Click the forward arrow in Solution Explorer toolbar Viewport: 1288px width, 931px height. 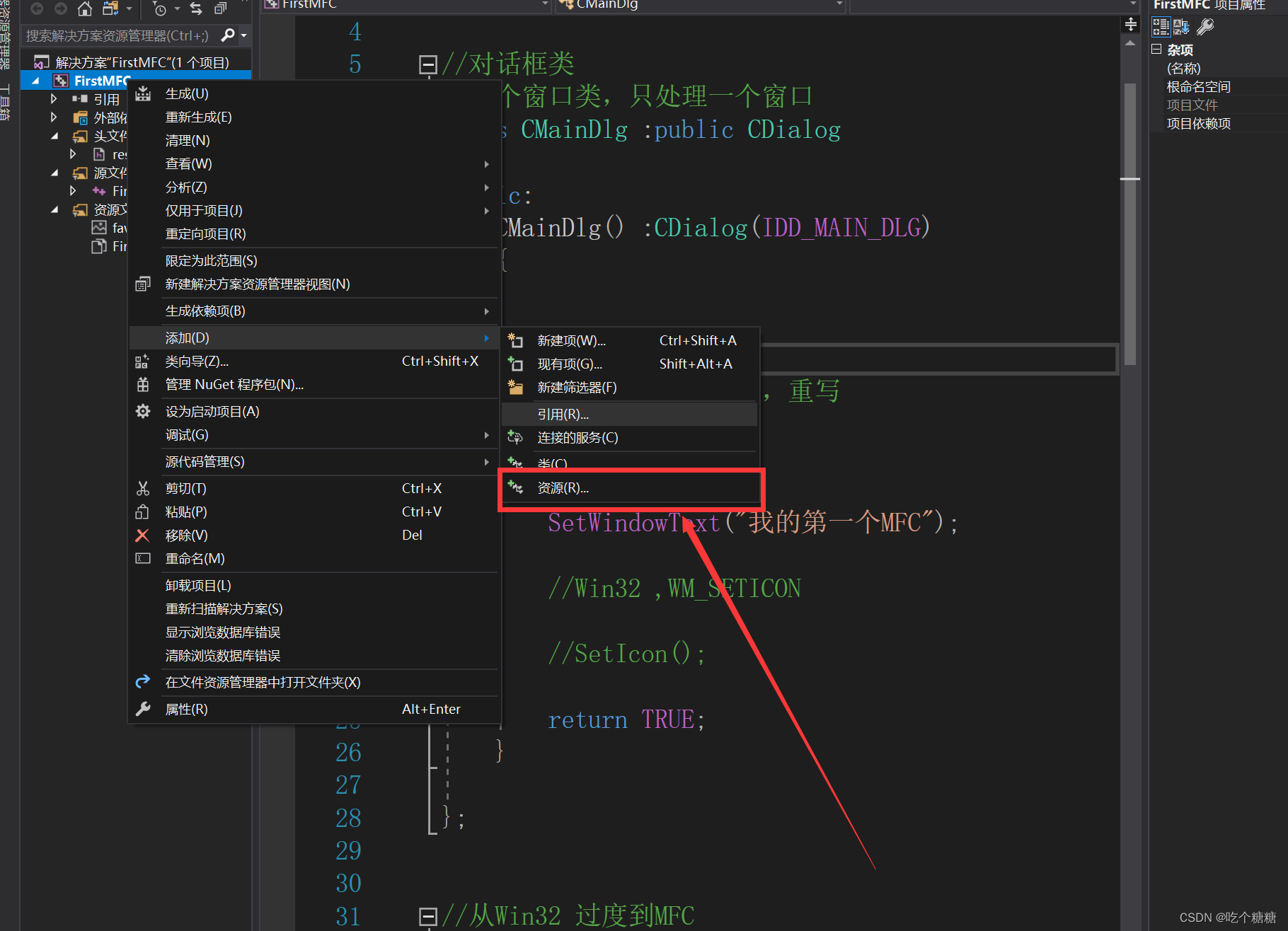[61, 9]
